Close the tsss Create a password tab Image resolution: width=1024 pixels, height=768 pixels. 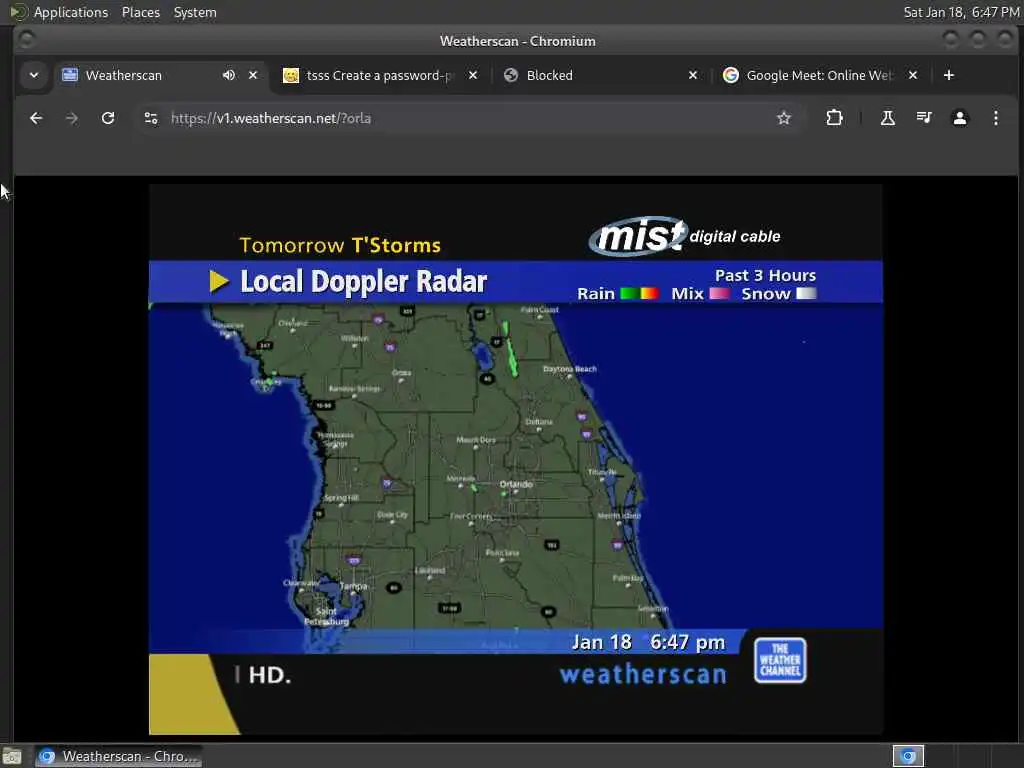pyautogui.click(x=473, y=75)
